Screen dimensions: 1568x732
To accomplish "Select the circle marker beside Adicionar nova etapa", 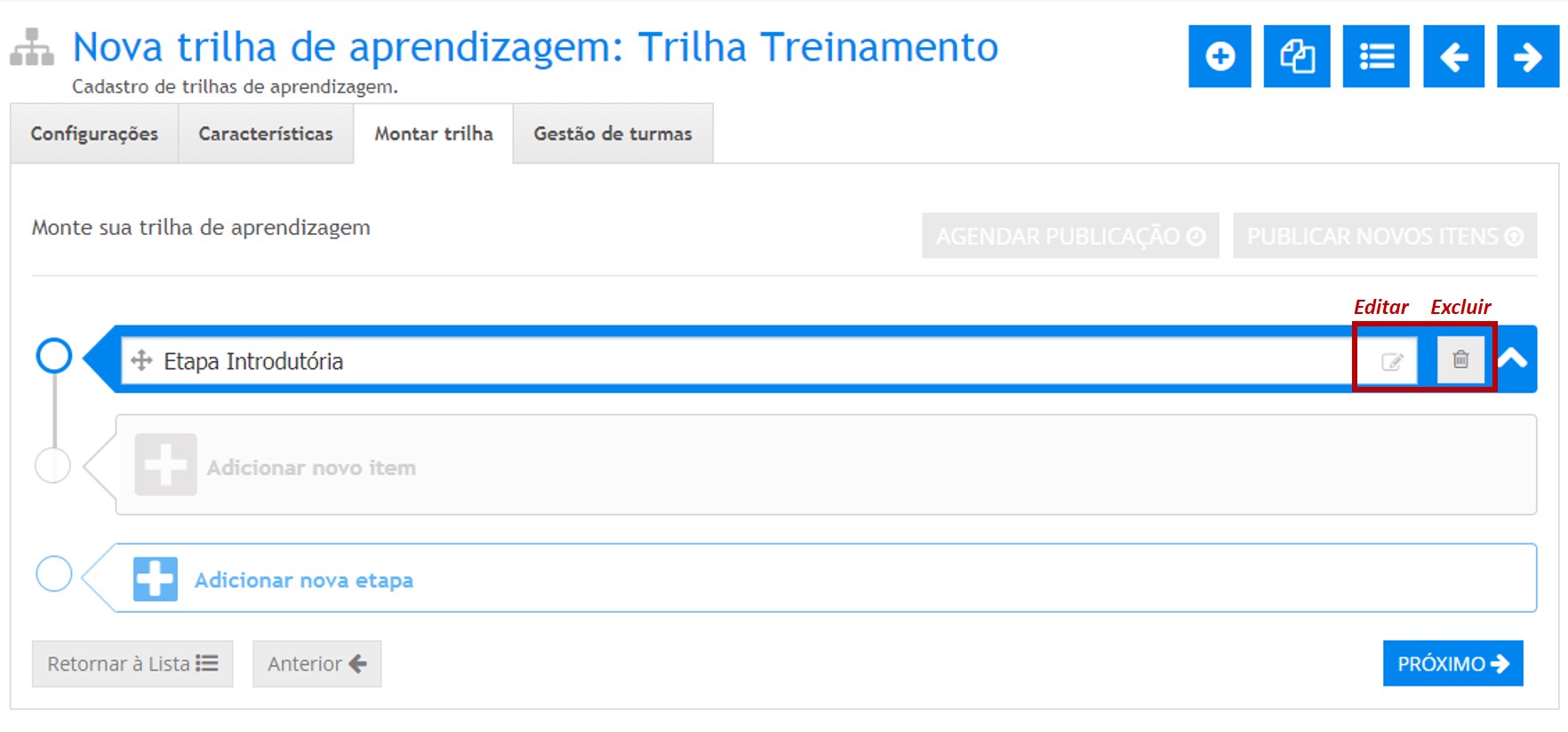I will (x=54, y=574).
